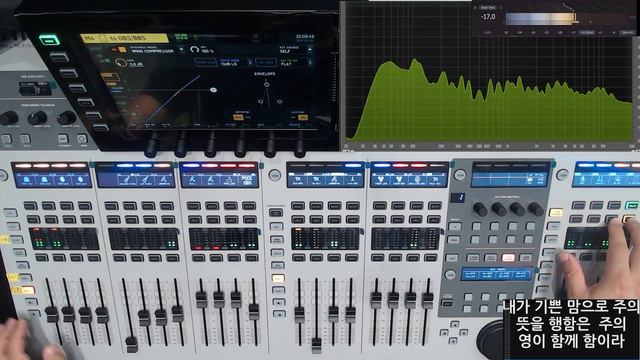Open the Dynamics Model WING COMPRESSOR dropdown
Image resolution: width=640 pixels, height=360 pixels.
[181, 50]
